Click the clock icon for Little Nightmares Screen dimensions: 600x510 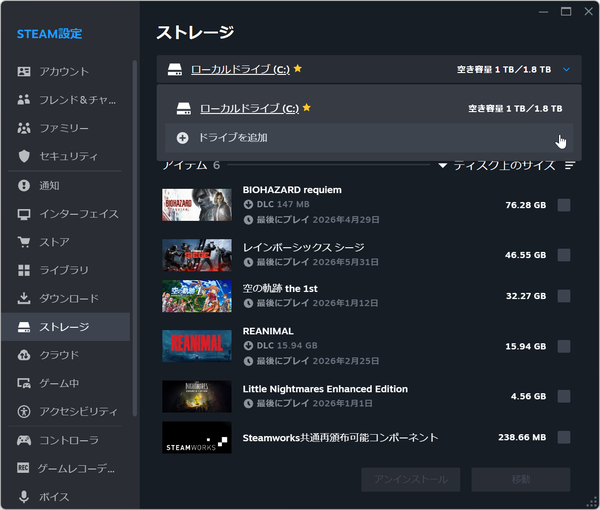pos(248,403)
